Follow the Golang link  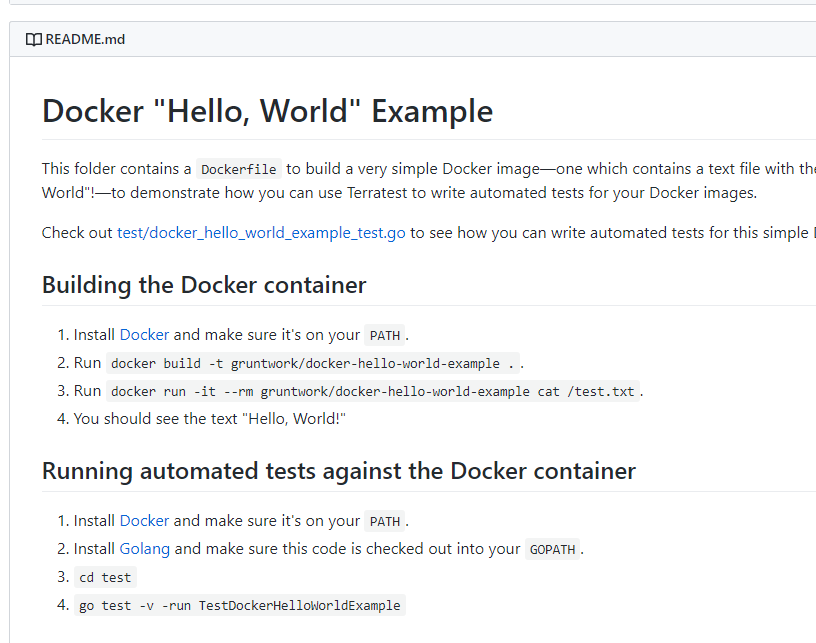[x=144, y=549]
